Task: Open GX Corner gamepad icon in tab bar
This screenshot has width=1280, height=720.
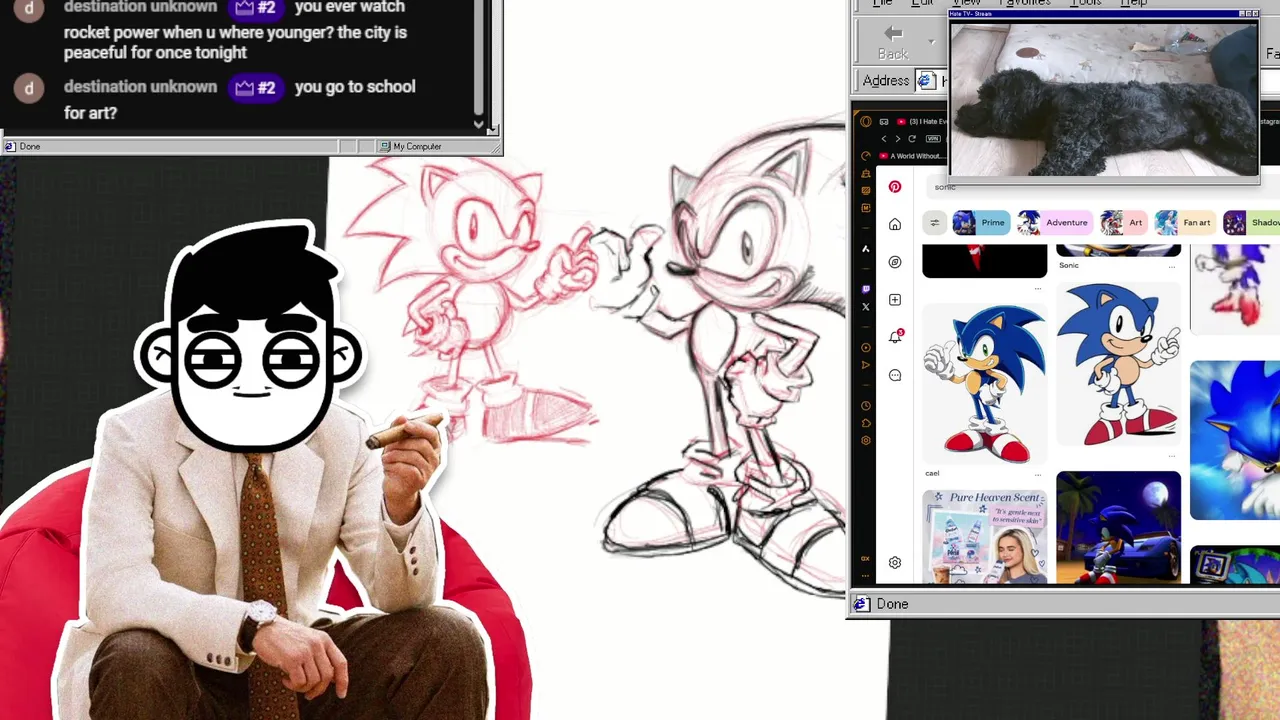Action: click(x=883, y=122)
